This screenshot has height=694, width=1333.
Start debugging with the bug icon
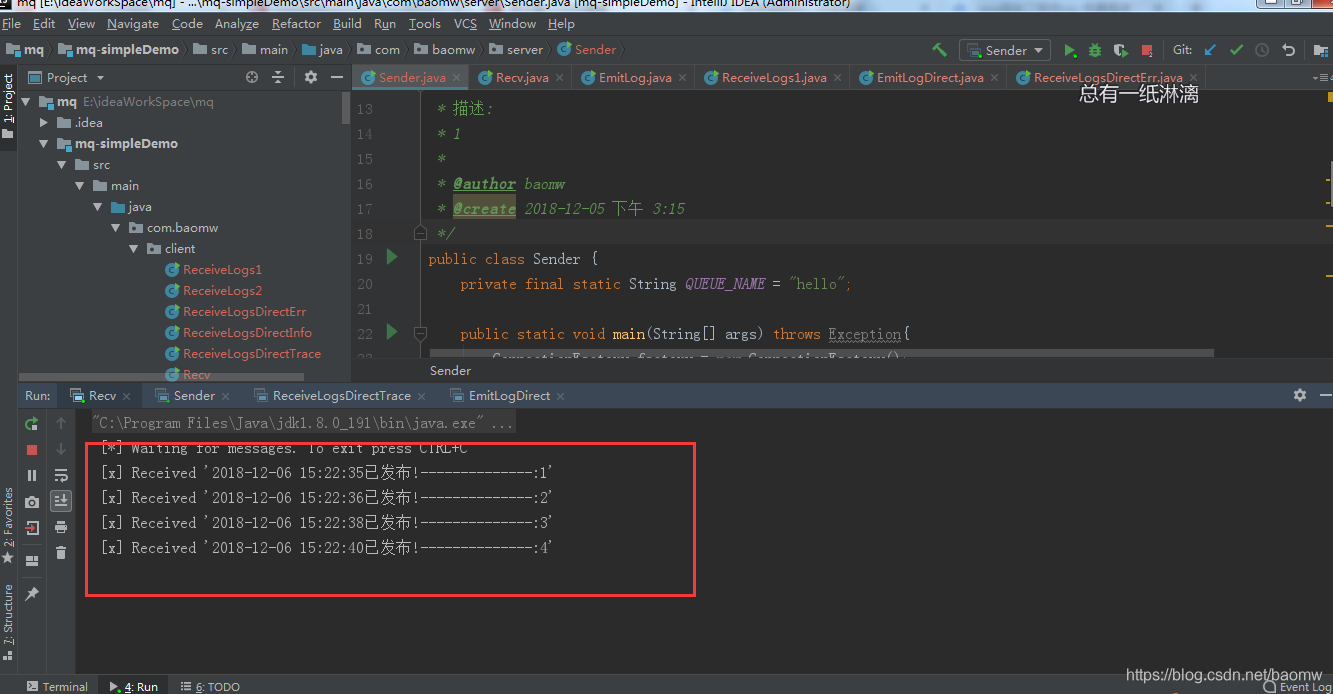[1095, 50]
